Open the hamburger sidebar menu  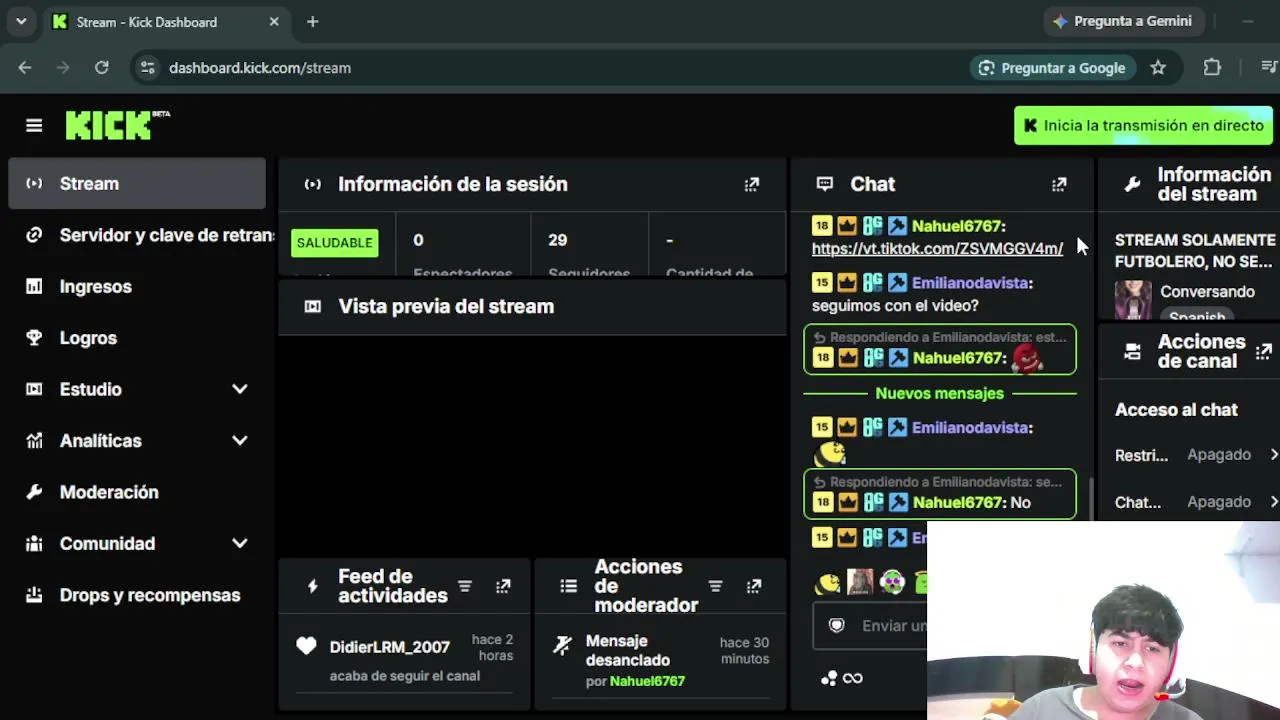tap(34, 125)
